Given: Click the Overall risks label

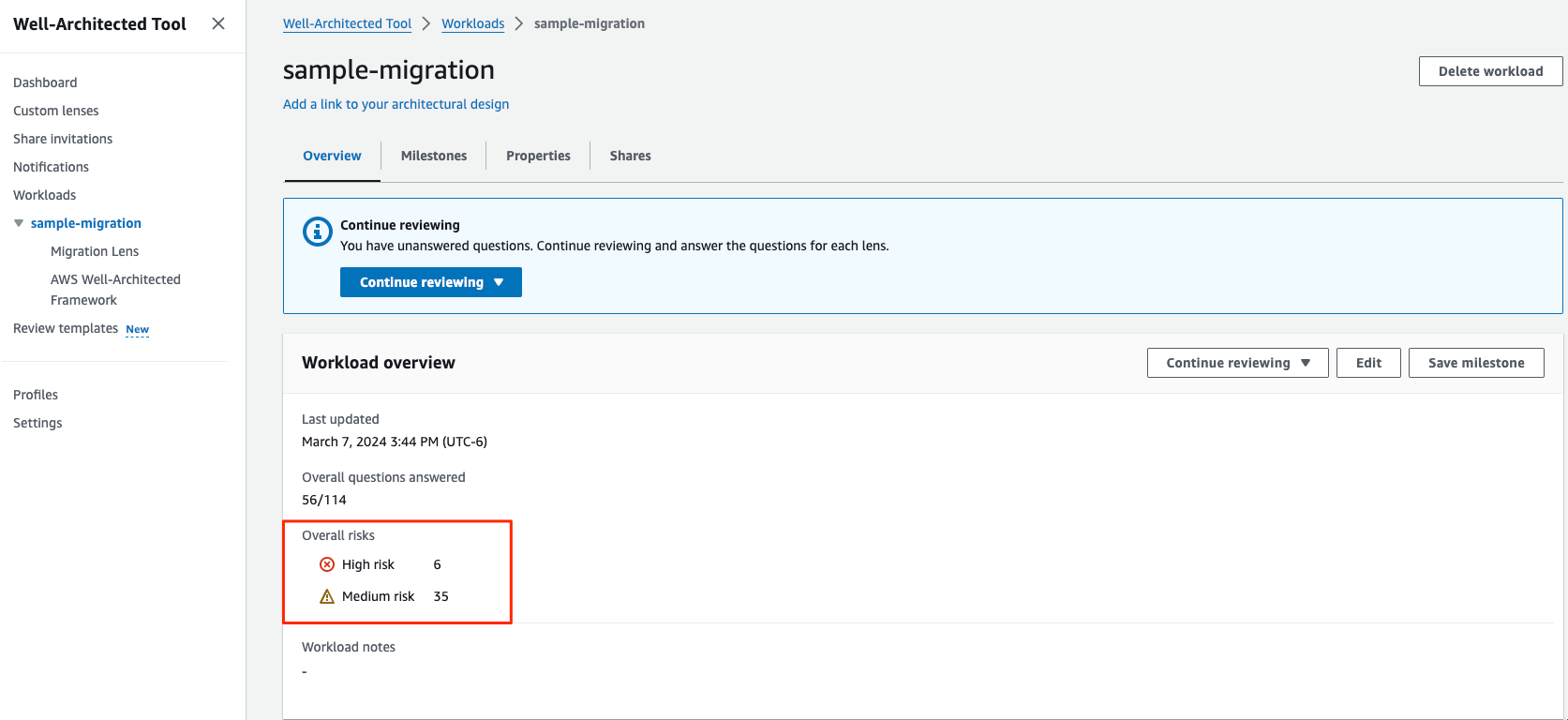Looking at the screenshot, I should [x=338, y=535].
